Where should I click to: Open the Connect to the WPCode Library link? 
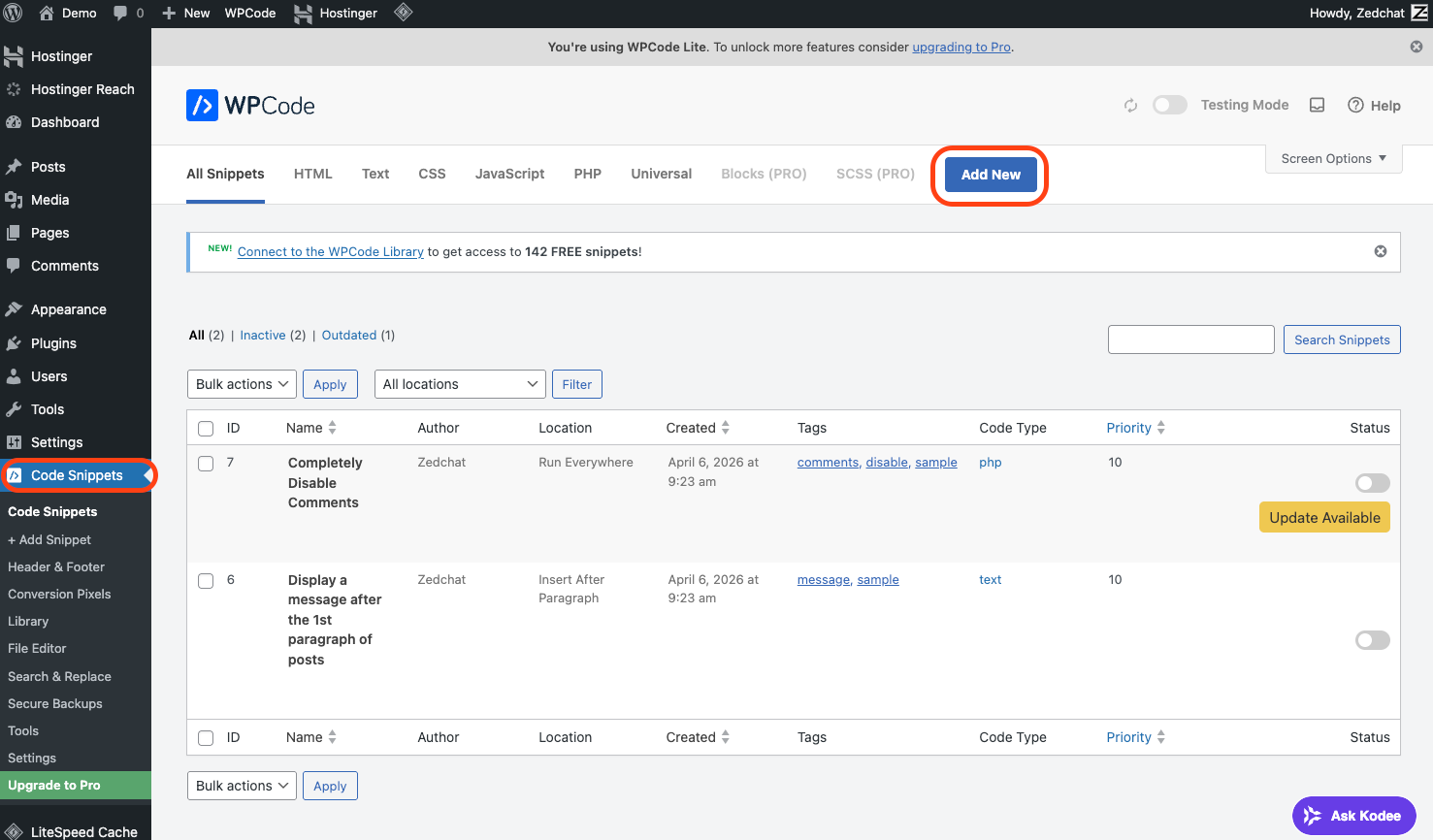(330, 251)
